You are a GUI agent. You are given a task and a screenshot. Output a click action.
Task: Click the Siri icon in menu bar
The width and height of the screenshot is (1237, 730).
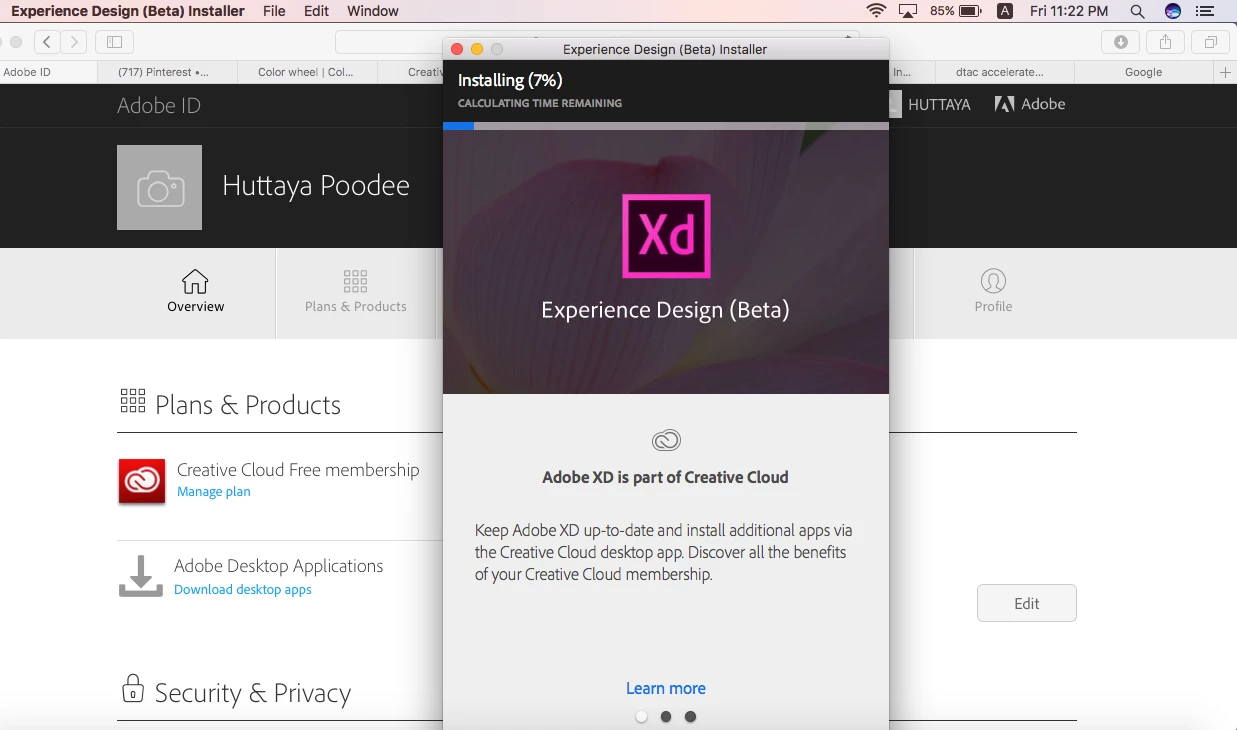click(1173, 11)
